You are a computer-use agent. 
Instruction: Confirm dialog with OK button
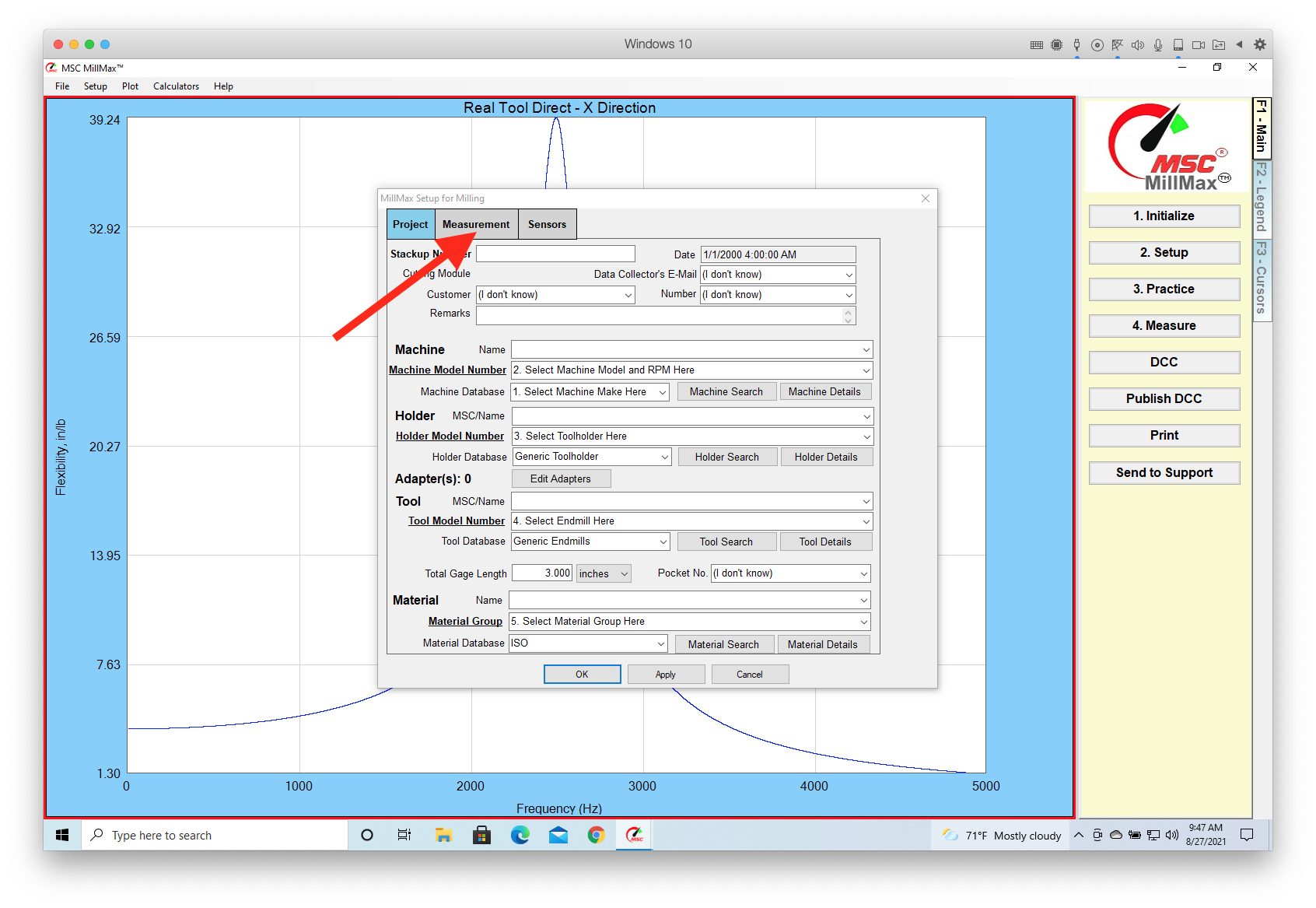tap(582, 675)
